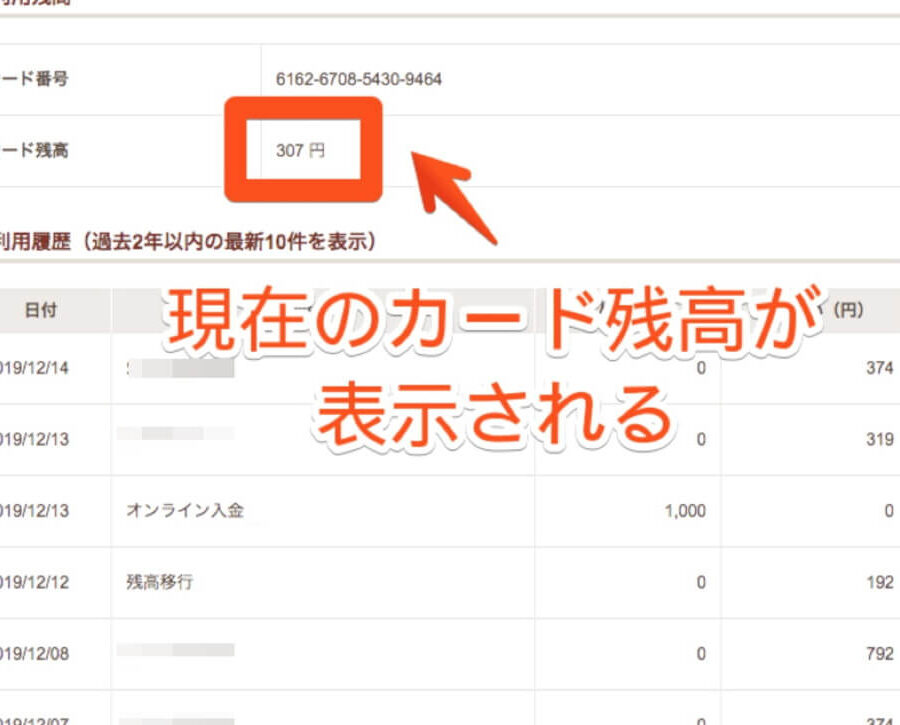
Task: Select the 2019/12/12 date cell
Action: point(36,582)
